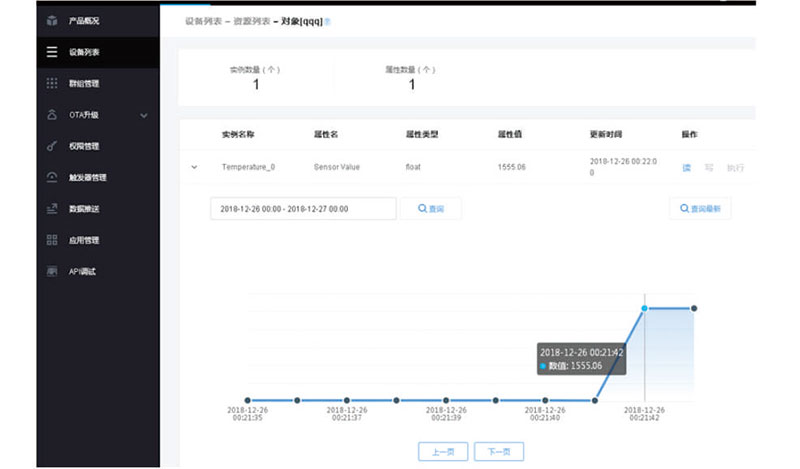Image resolution: width=800 pixels, height=469 pixels.
Task: Click the chart tooltip showing 数值: 1555.06
Action: tap(582, 359)
